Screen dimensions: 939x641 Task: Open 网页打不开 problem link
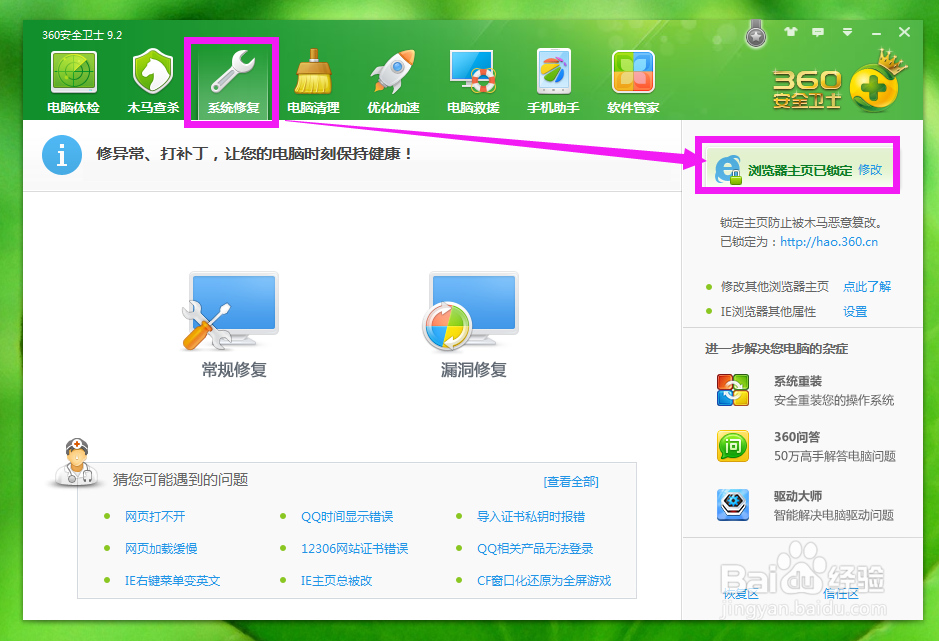pyautogui.click(x=155, y=516)
